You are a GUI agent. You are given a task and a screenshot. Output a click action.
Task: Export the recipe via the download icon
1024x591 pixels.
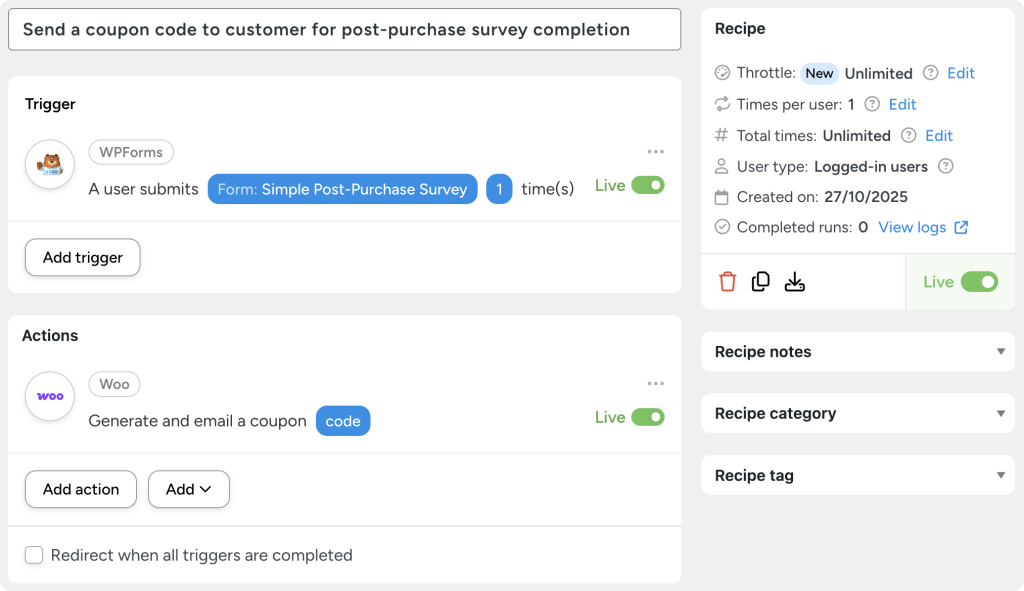click(x=794, y=282)
